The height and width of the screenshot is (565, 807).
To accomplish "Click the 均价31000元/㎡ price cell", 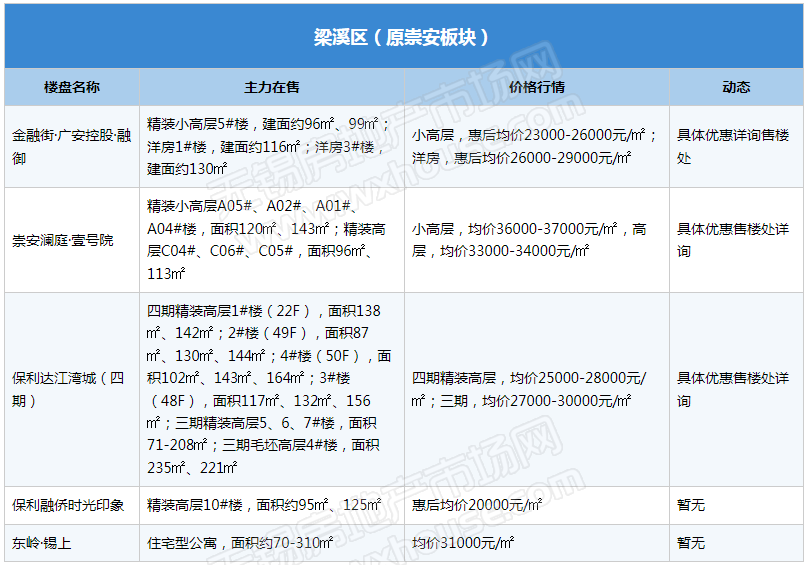I will coord(463,543).
